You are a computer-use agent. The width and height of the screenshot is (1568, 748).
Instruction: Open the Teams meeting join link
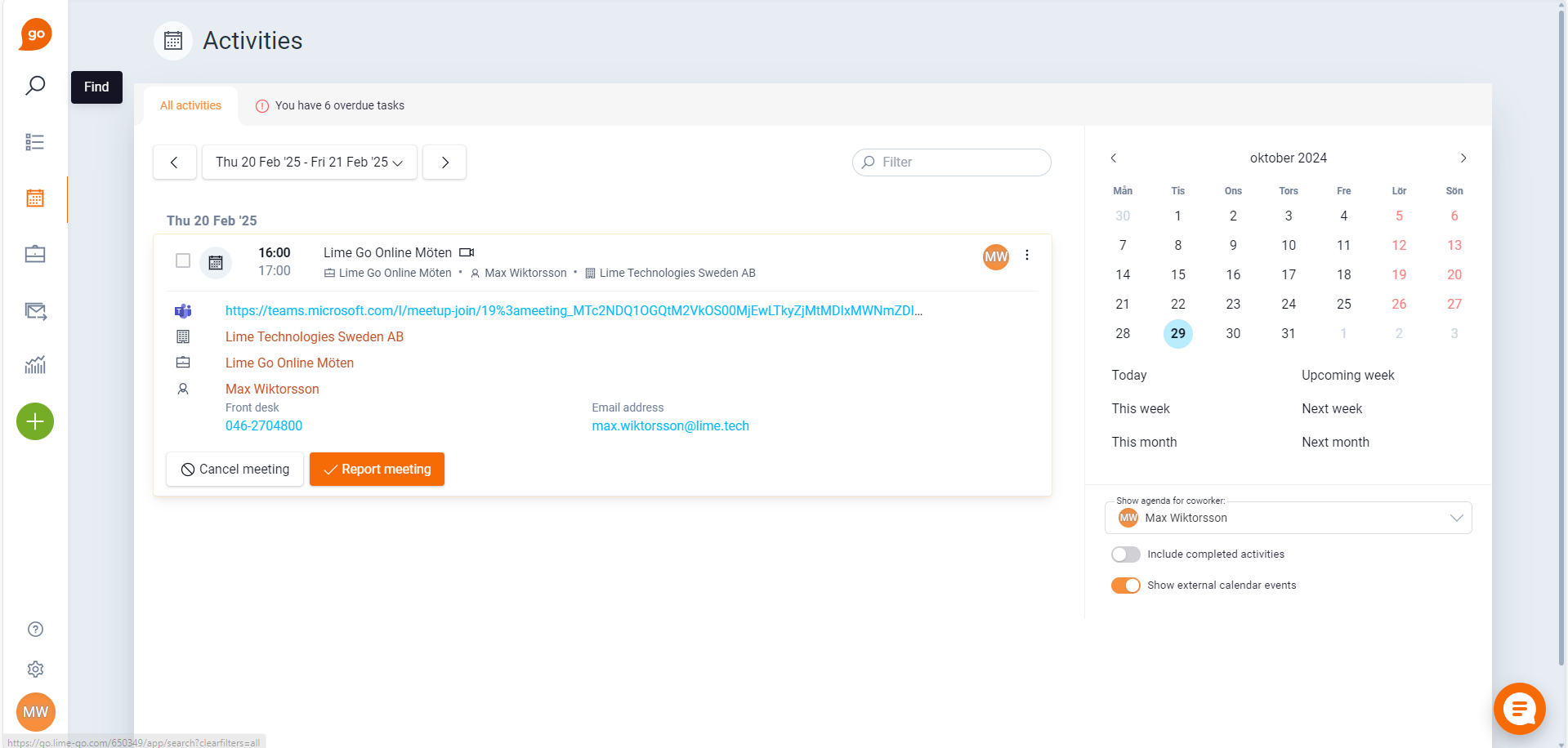574,310
